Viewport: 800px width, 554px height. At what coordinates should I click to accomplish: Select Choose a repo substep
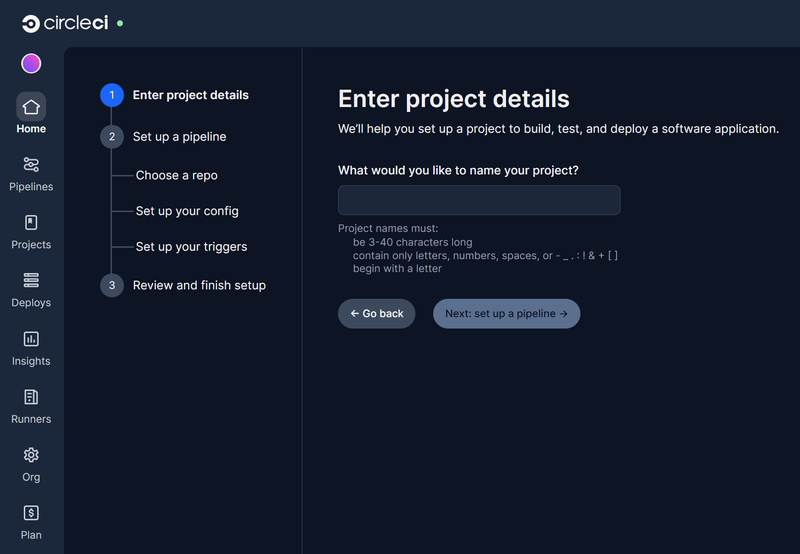click(x=176, y=175)
